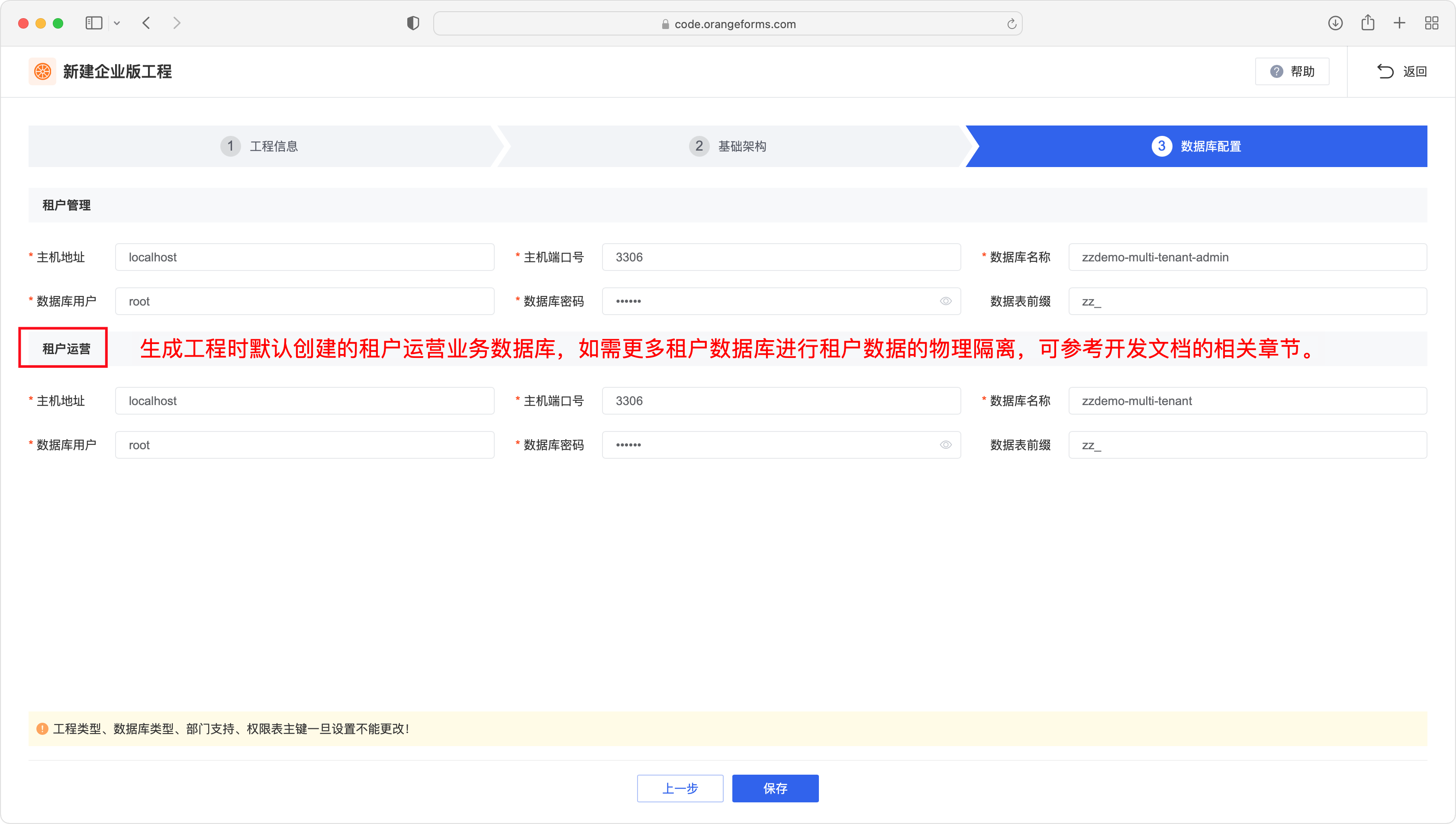Click 租户管理 数据库密码 password field
This screenshot has width=1456, height=824.
click(781, 301)
